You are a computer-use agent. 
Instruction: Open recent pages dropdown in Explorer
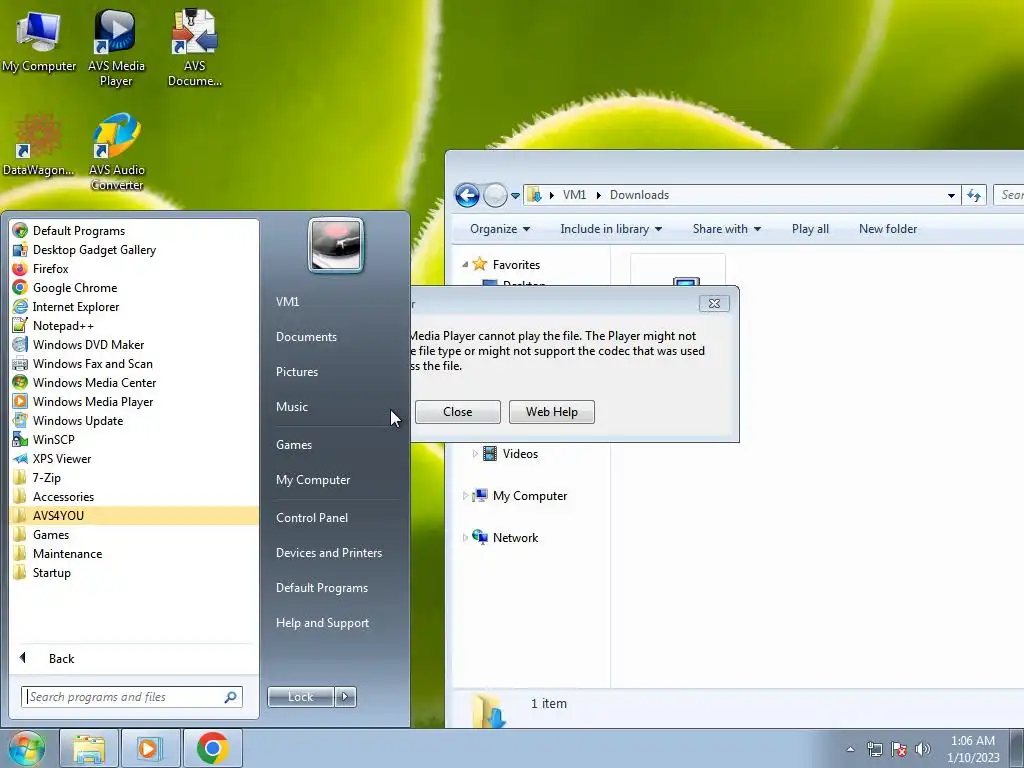(x=515, y=195)
